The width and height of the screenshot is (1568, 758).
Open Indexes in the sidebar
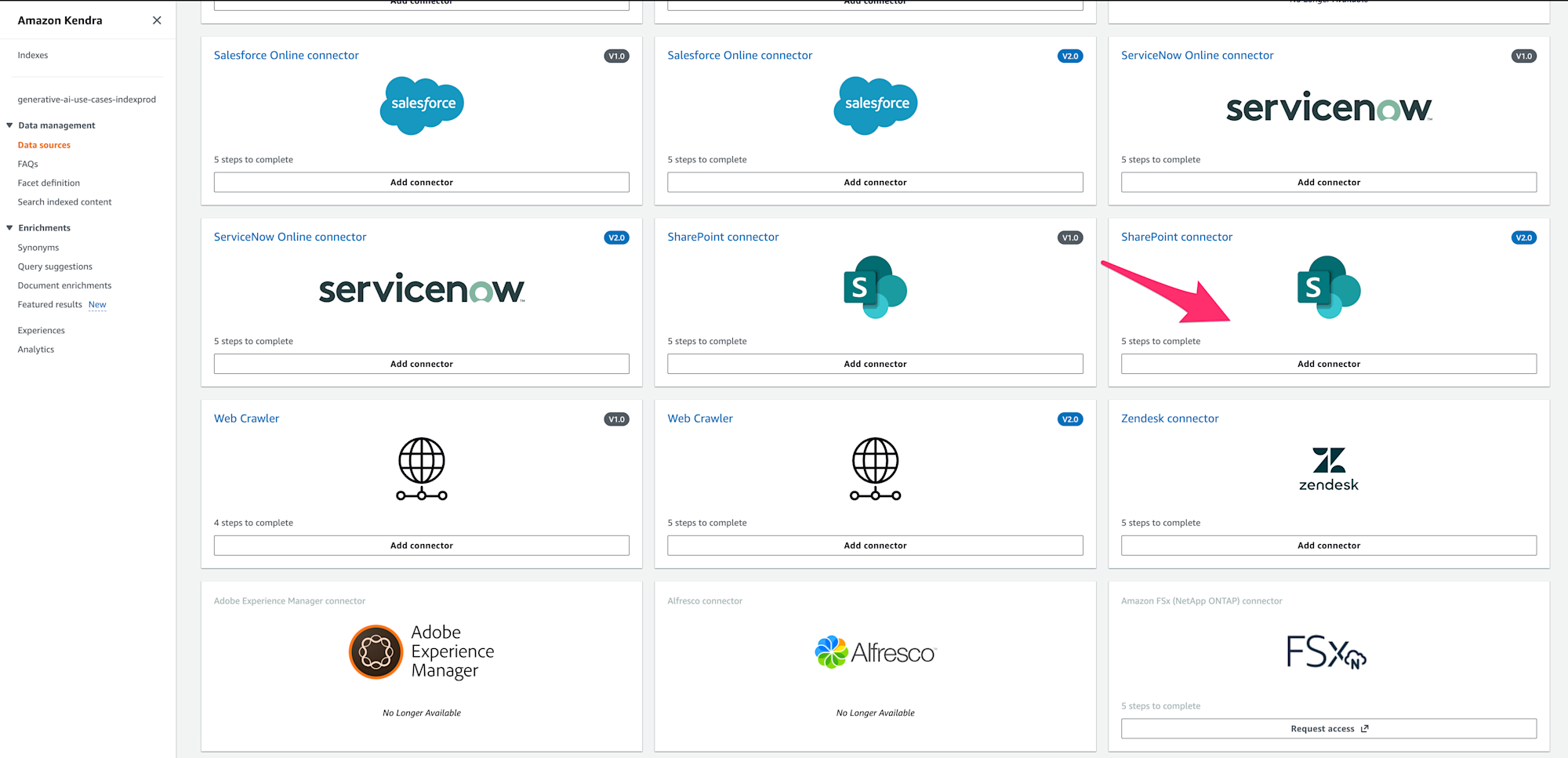click(33, 56)
